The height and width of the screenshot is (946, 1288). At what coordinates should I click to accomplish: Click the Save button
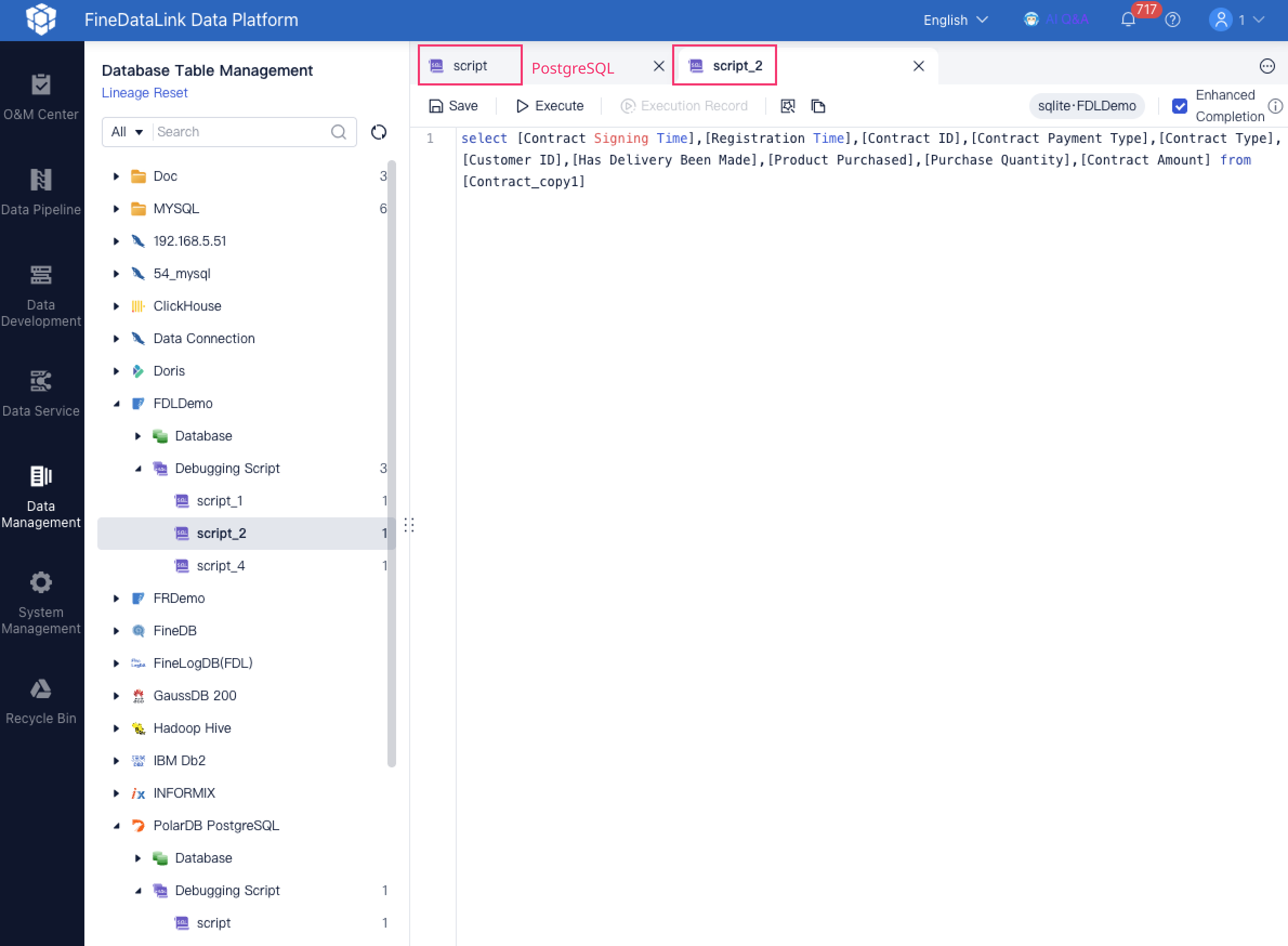pyautogui.click(x=453, y=106)
